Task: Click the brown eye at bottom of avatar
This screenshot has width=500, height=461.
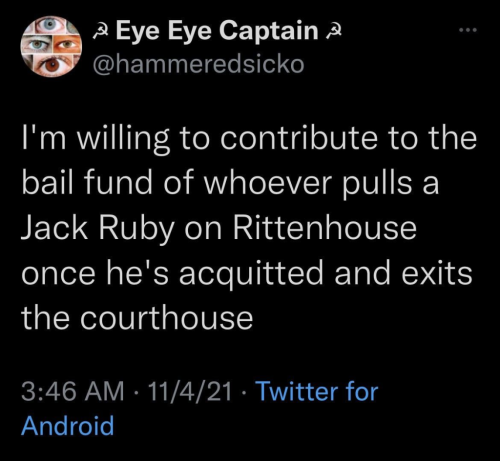Action: [52, 65]
